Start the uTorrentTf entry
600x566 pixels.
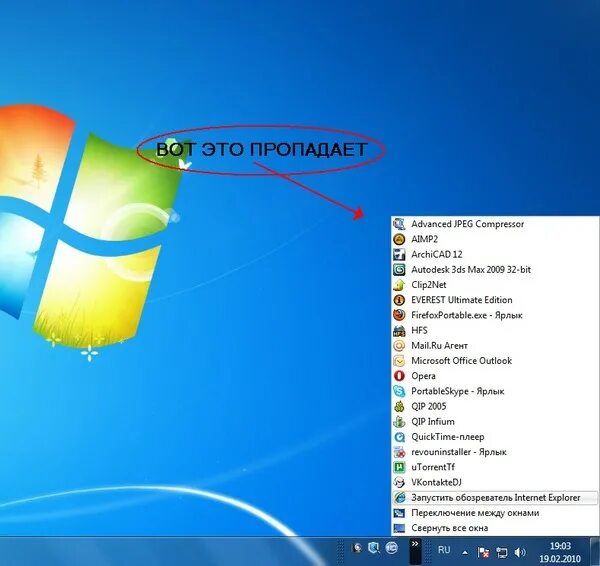point(495,467)
